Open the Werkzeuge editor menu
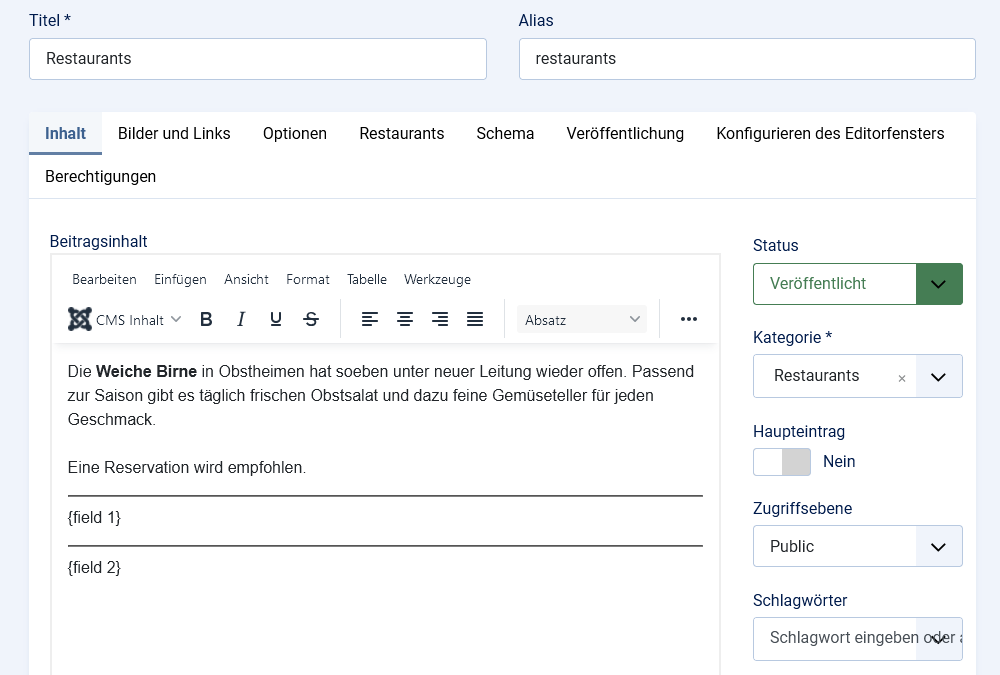1000x675 pixels. coord(437,280)
